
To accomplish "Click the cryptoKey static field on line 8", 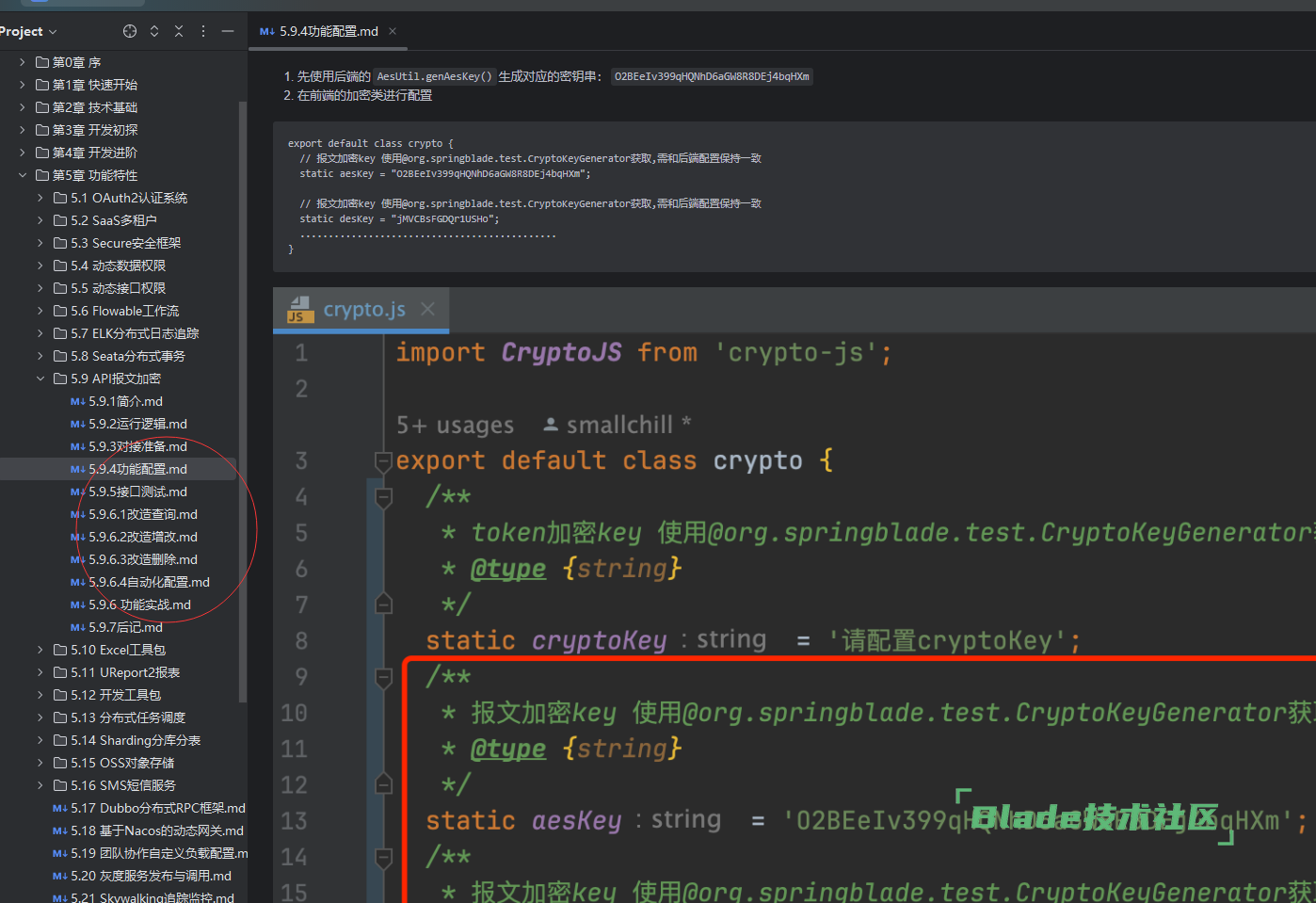I will coord(599,640).
